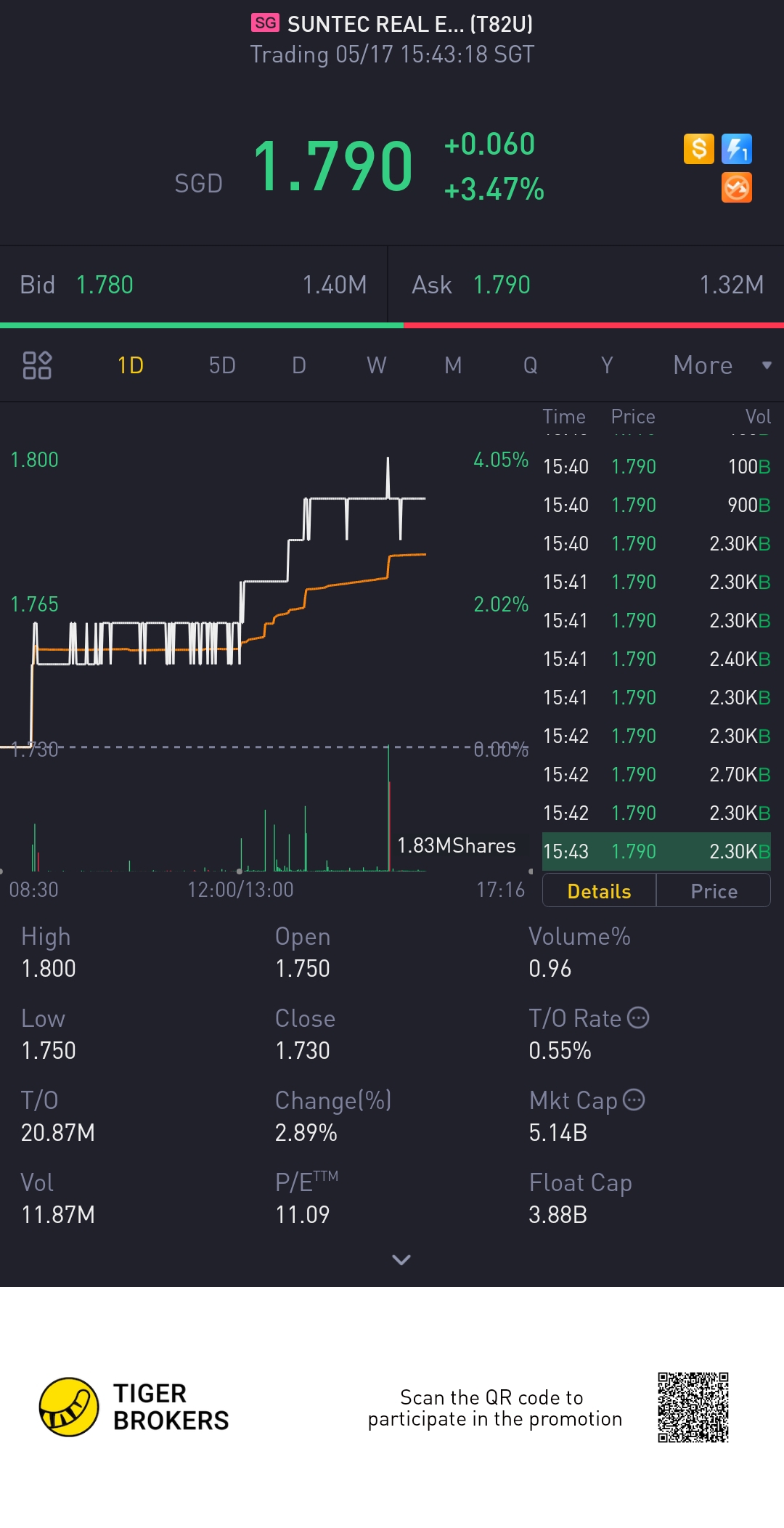Tap the 2.40KB volume trade row
This screenshot has width=784, height=1528.
[x=656, y=659]
